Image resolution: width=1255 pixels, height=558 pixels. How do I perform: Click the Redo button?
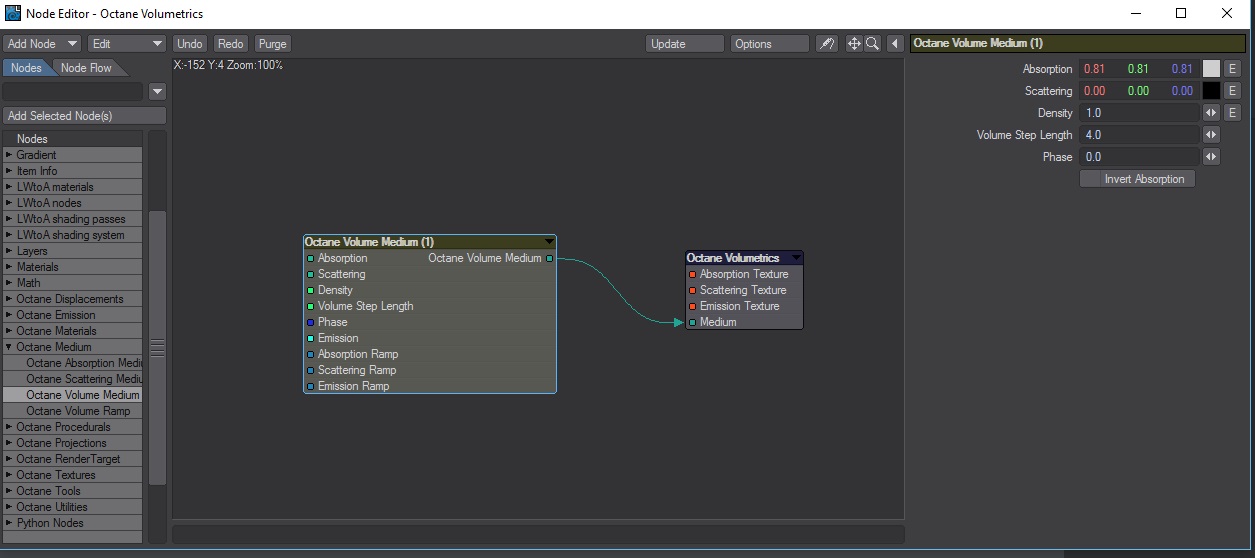(230, 44)
